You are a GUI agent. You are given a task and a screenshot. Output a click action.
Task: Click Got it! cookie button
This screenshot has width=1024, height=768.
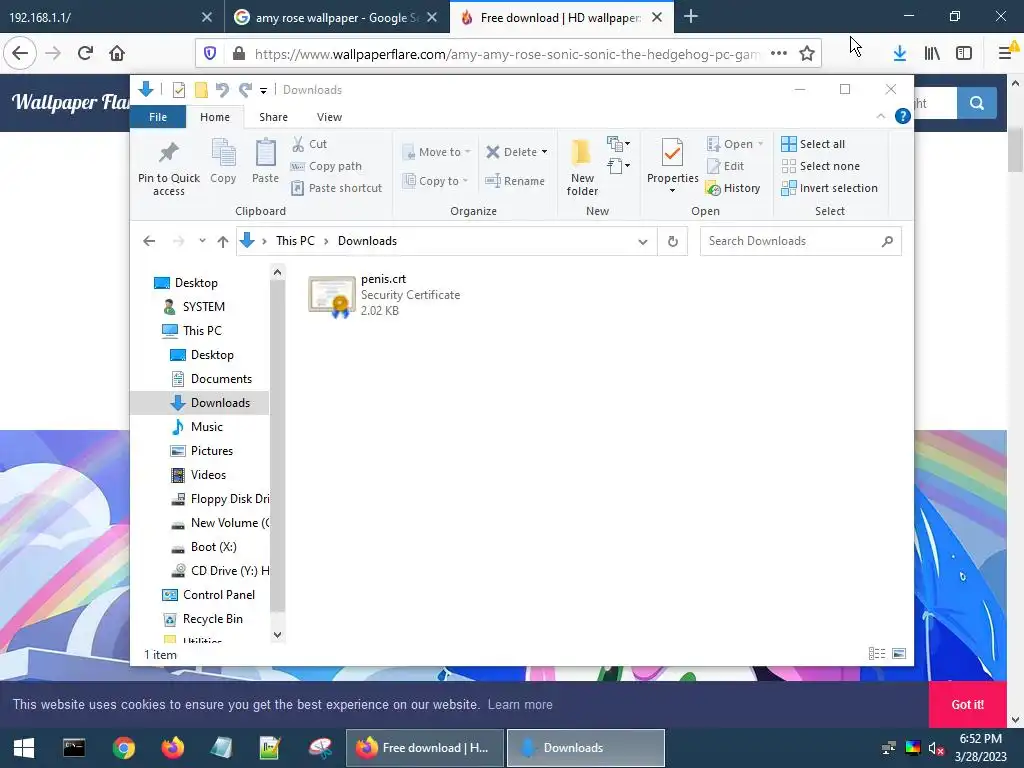967,705
